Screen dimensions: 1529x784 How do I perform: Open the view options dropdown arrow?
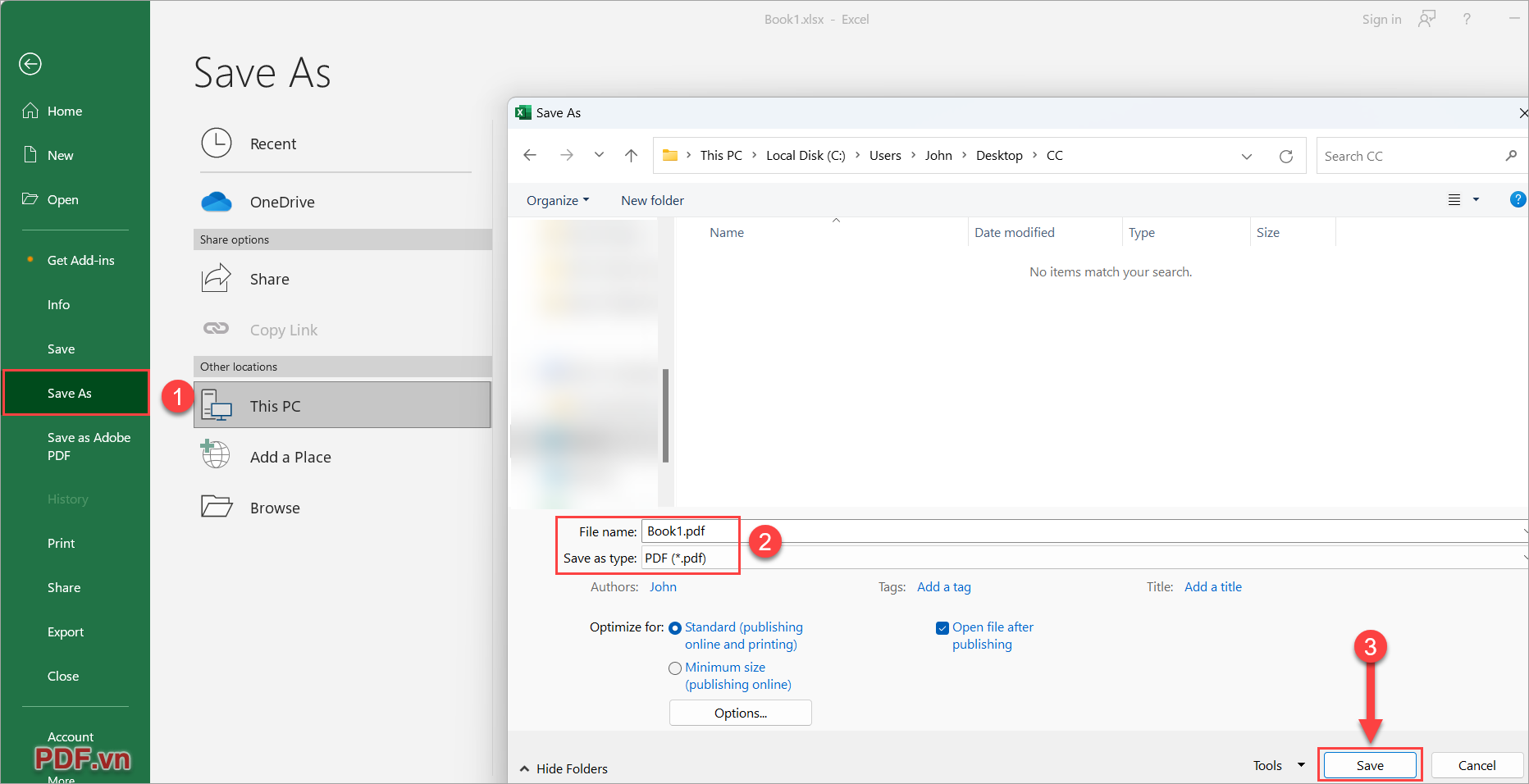point(1476,199)
